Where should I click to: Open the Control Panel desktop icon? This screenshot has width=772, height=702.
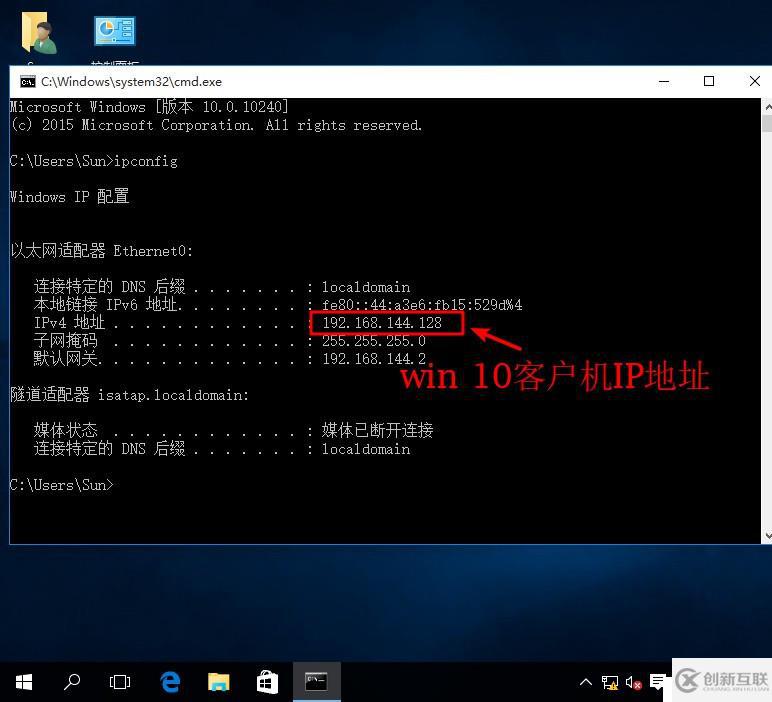click(x=115, y=31)
